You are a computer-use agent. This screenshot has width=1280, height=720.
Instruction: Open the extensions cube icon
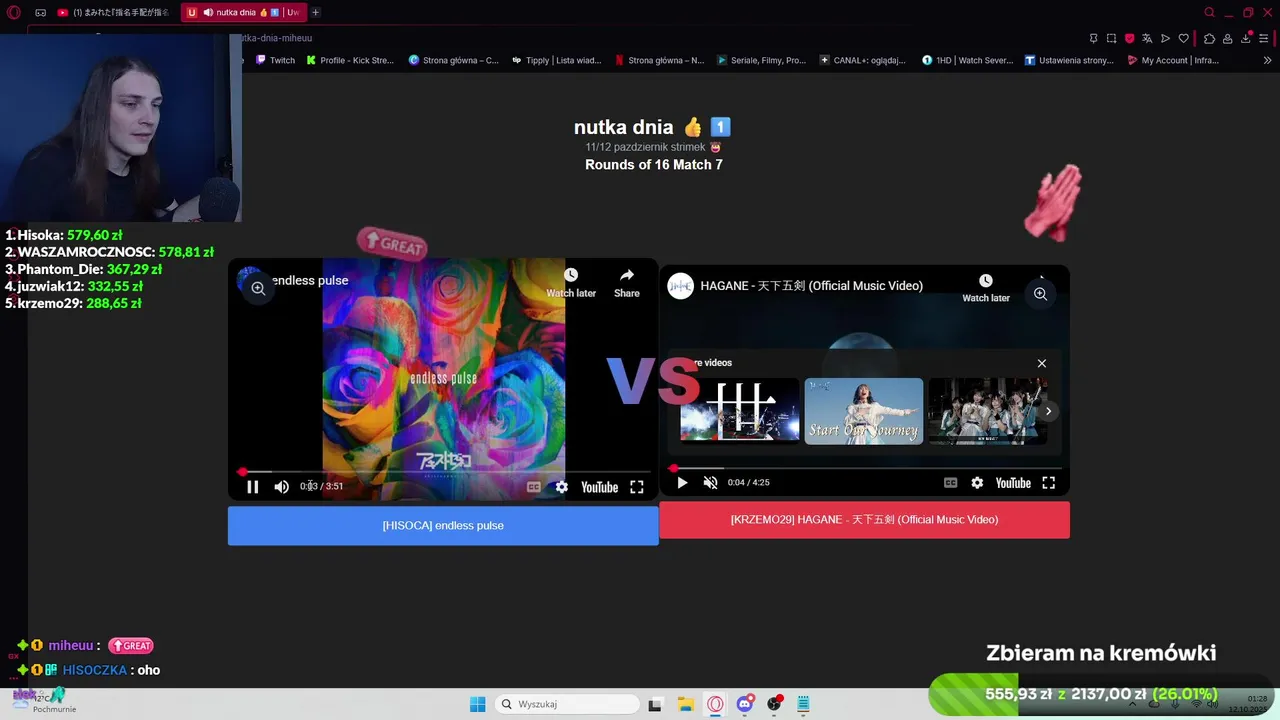click(x=1209, y=38)
